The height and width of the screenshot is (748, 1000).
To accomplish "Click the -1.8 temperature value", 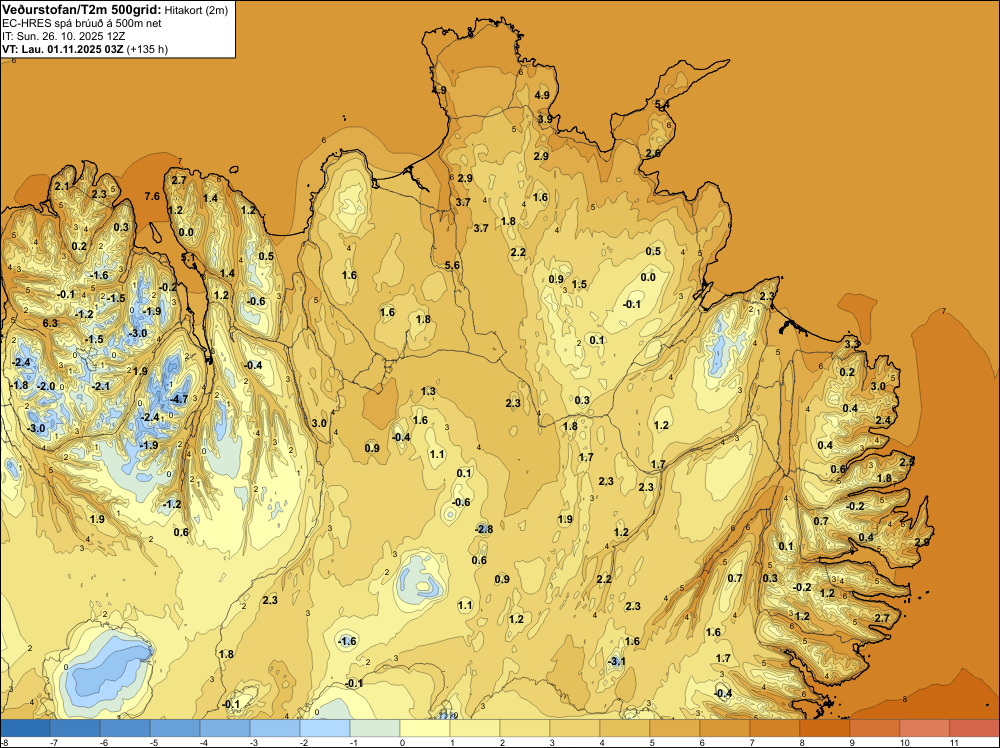I will (18, 385).
